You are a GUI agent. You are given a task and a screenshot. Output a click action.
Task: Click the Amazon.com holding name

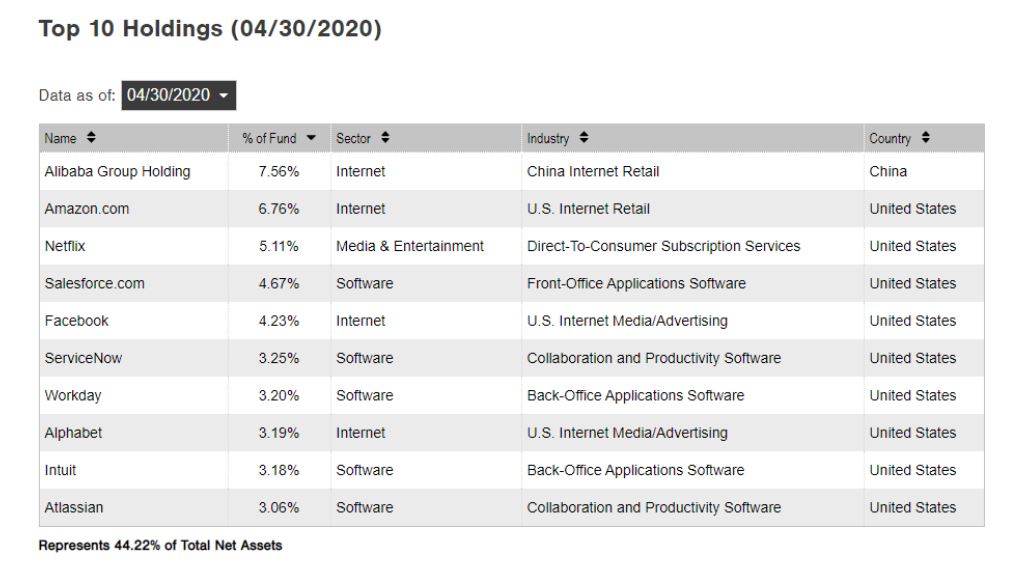click(87, 209)
